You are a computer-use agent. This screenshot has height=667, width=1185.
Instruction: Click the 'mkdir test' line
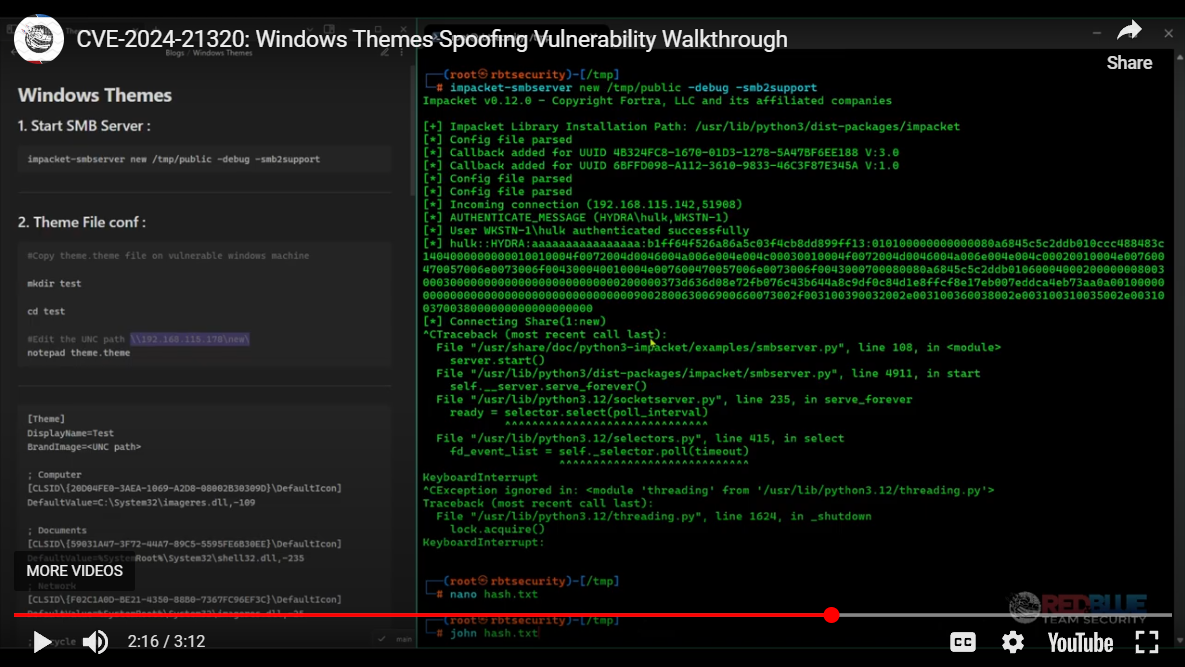54,283
